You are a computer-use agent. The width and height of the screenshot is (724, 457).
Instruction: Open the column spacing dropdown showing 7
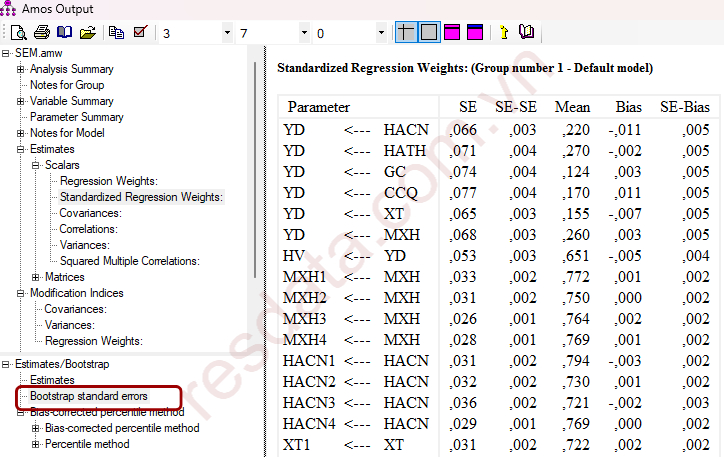click(x=303, y=33)
